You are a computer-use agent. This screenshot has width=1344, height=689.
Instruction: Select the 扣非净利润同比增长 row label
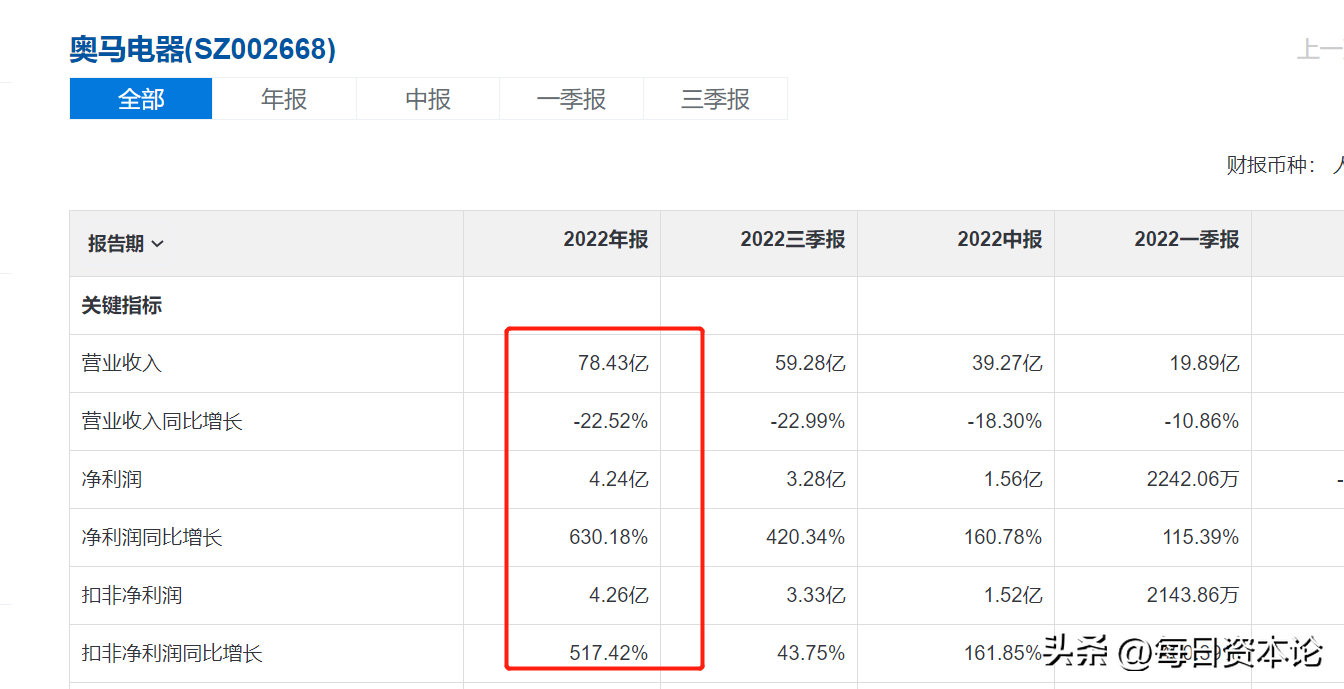(x=172, y=653)
